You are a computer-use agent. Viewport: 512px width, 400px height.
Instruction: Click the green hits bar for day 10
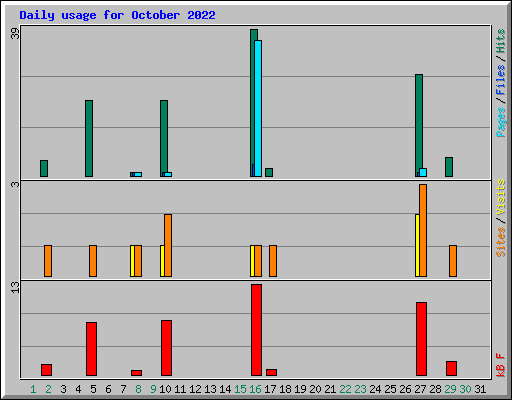[164, 138]
